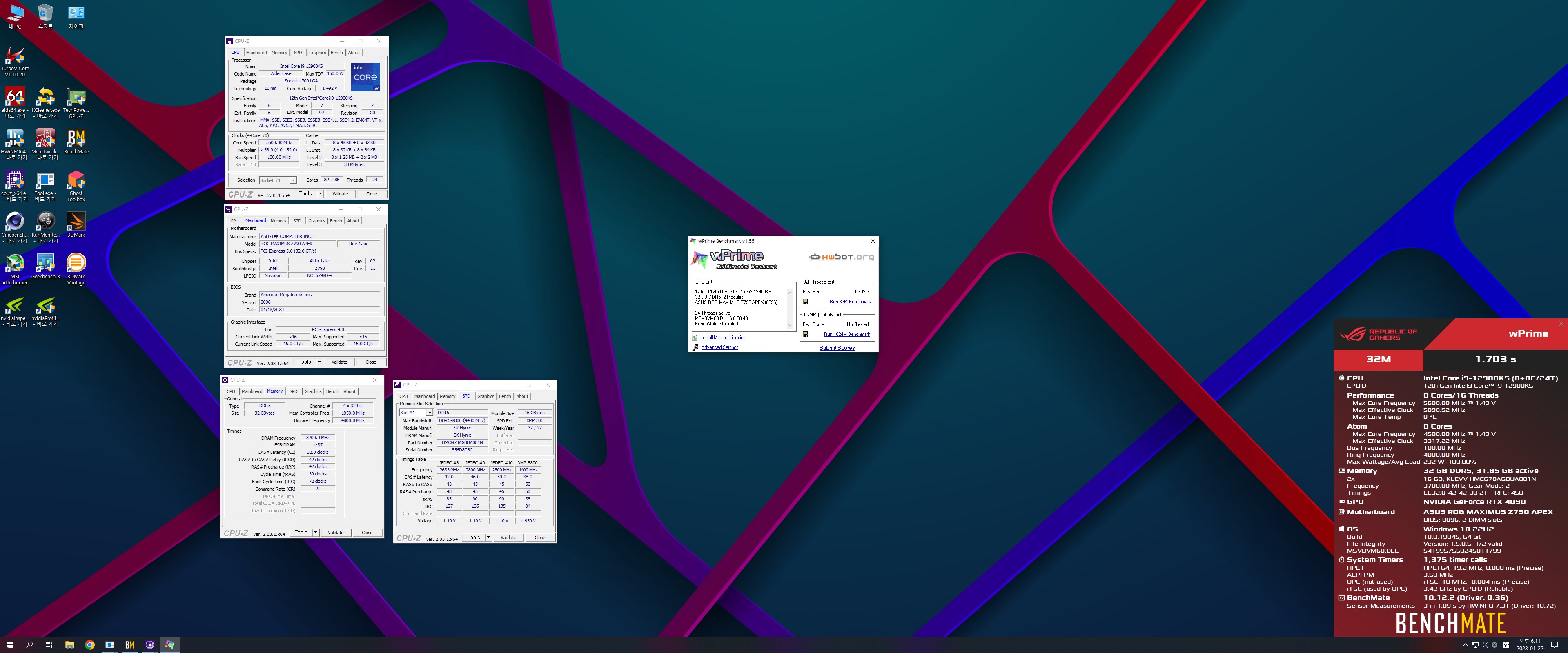Click the BenchMate taskbar icon
Viewport: 1568px width, 653px height.
pyautogui.click(x=130, y=644)
